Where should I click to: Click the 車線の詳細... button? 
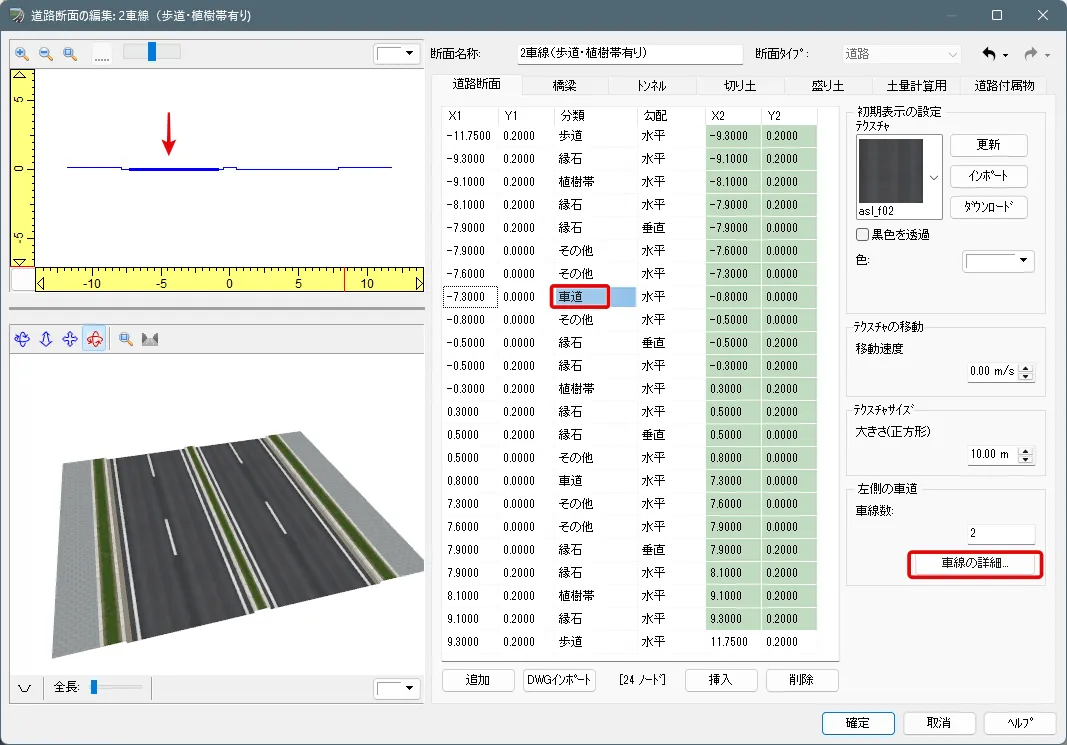pyautogui.click(x=975, y=564)
